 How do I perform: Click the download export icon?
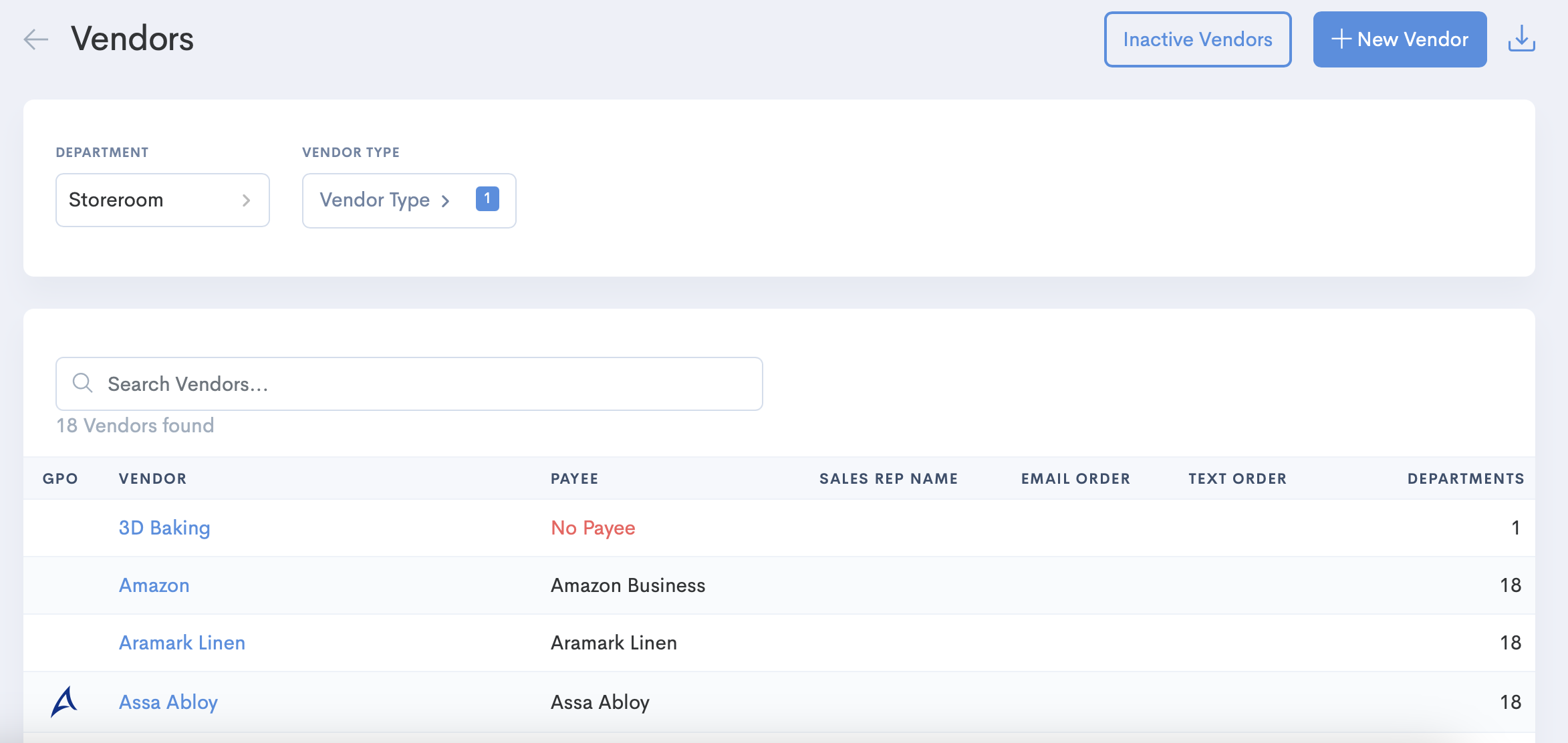[x=1521, y=39]
